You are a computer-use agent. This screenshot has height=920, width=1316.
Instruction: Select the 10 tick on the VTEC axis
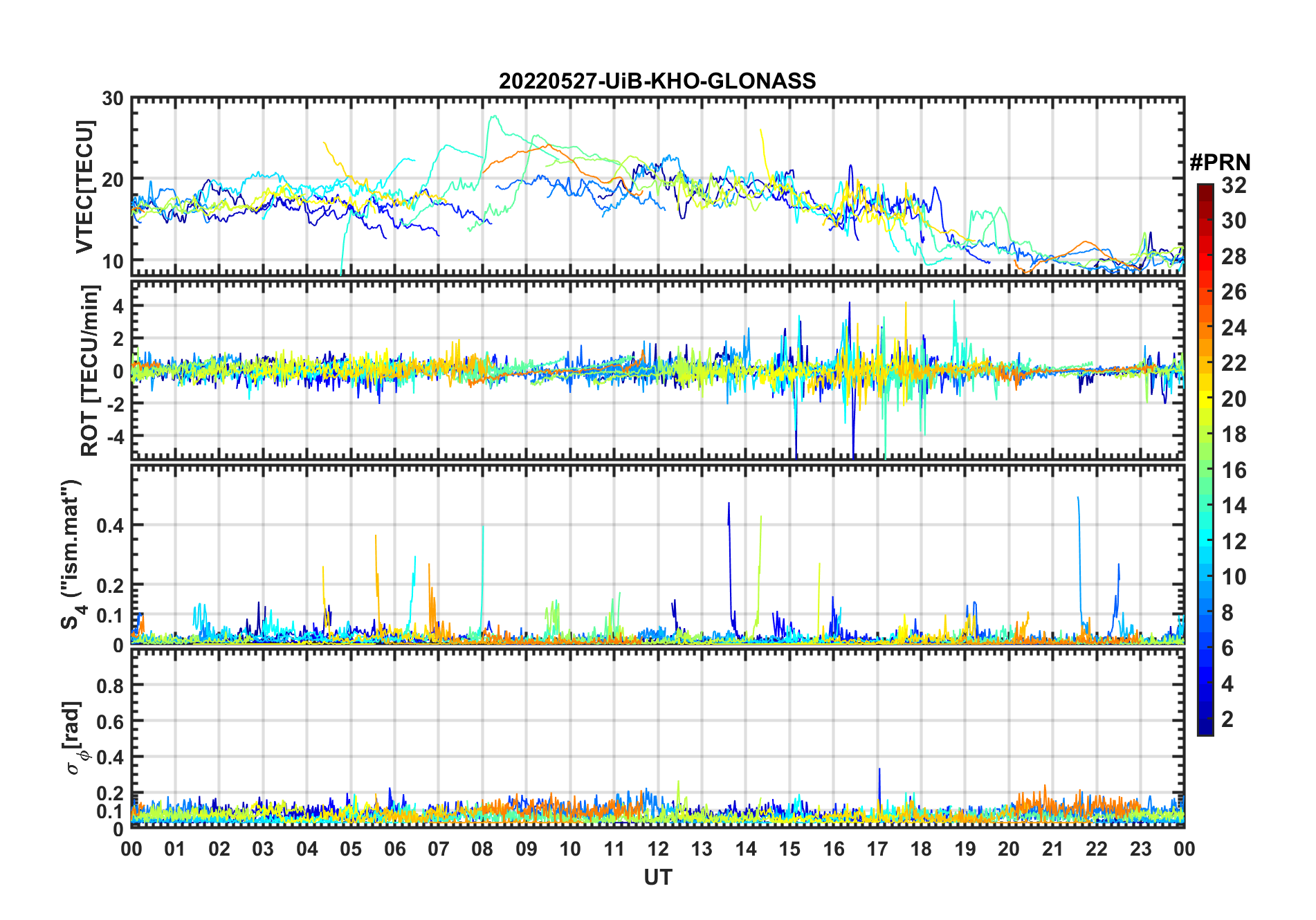pos(113,261)
